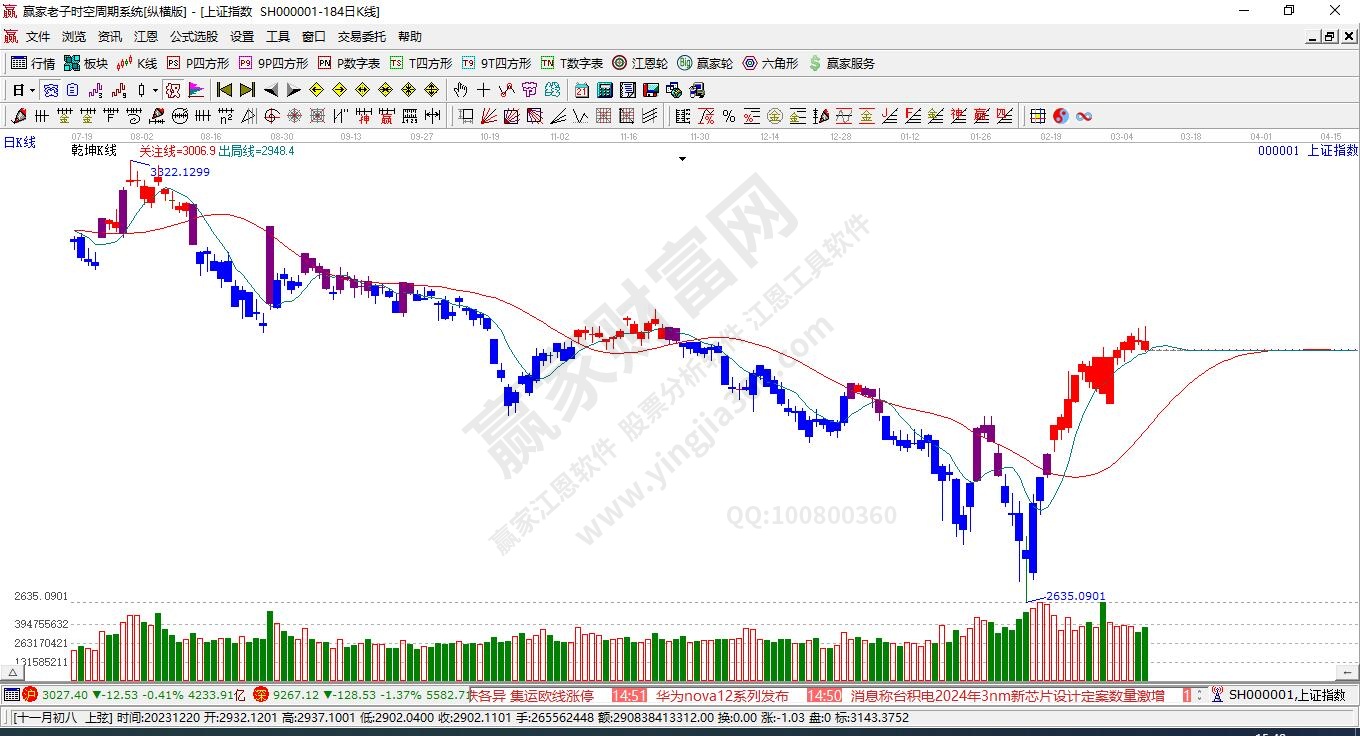This screenshot has width=1360, height=736.
Task: Select the crosshair cursor tool
Action: coord(483,90)
